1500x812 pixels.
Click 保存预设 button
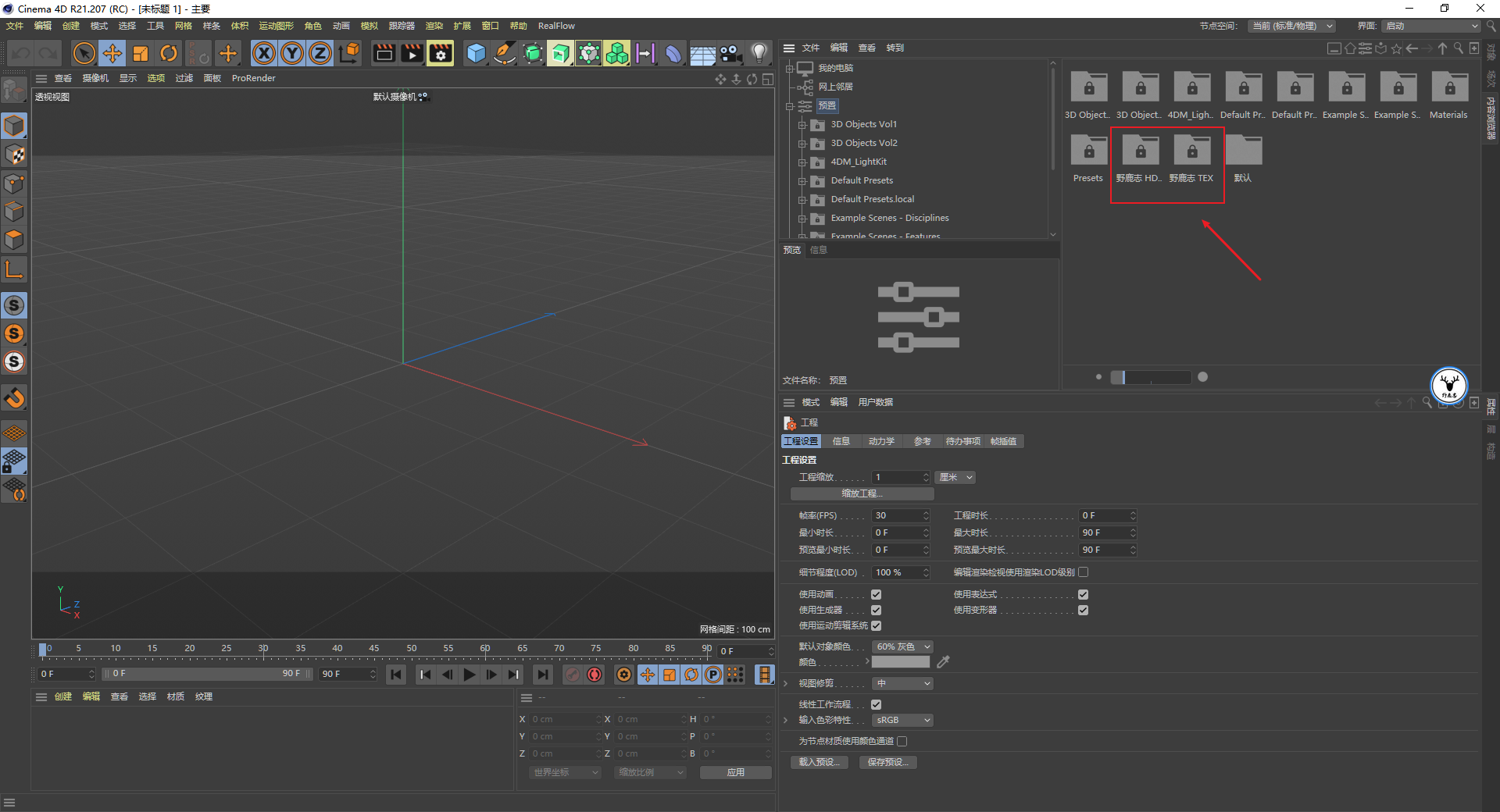coord(887,763)
